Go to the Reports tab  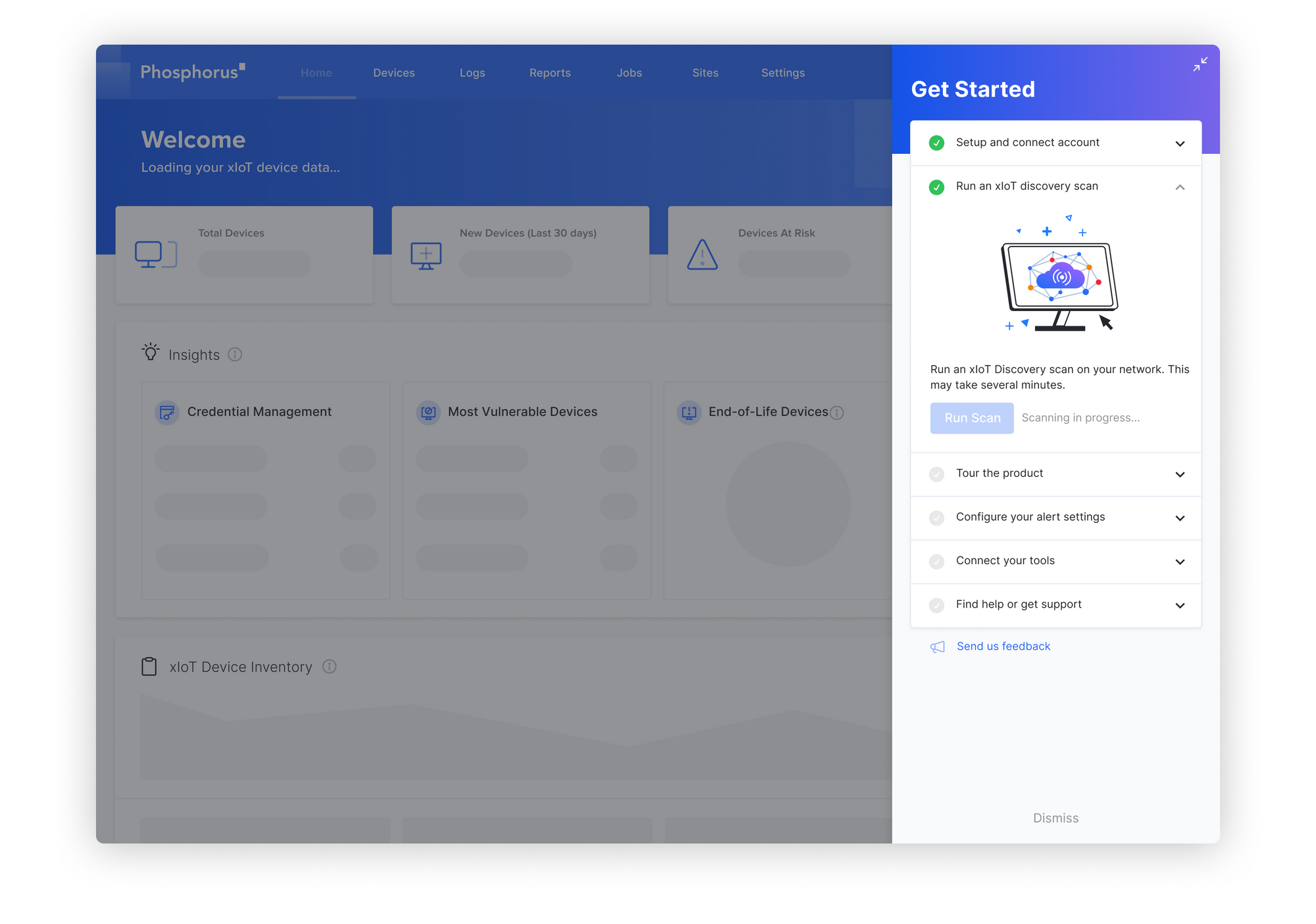tap(549, 73)
